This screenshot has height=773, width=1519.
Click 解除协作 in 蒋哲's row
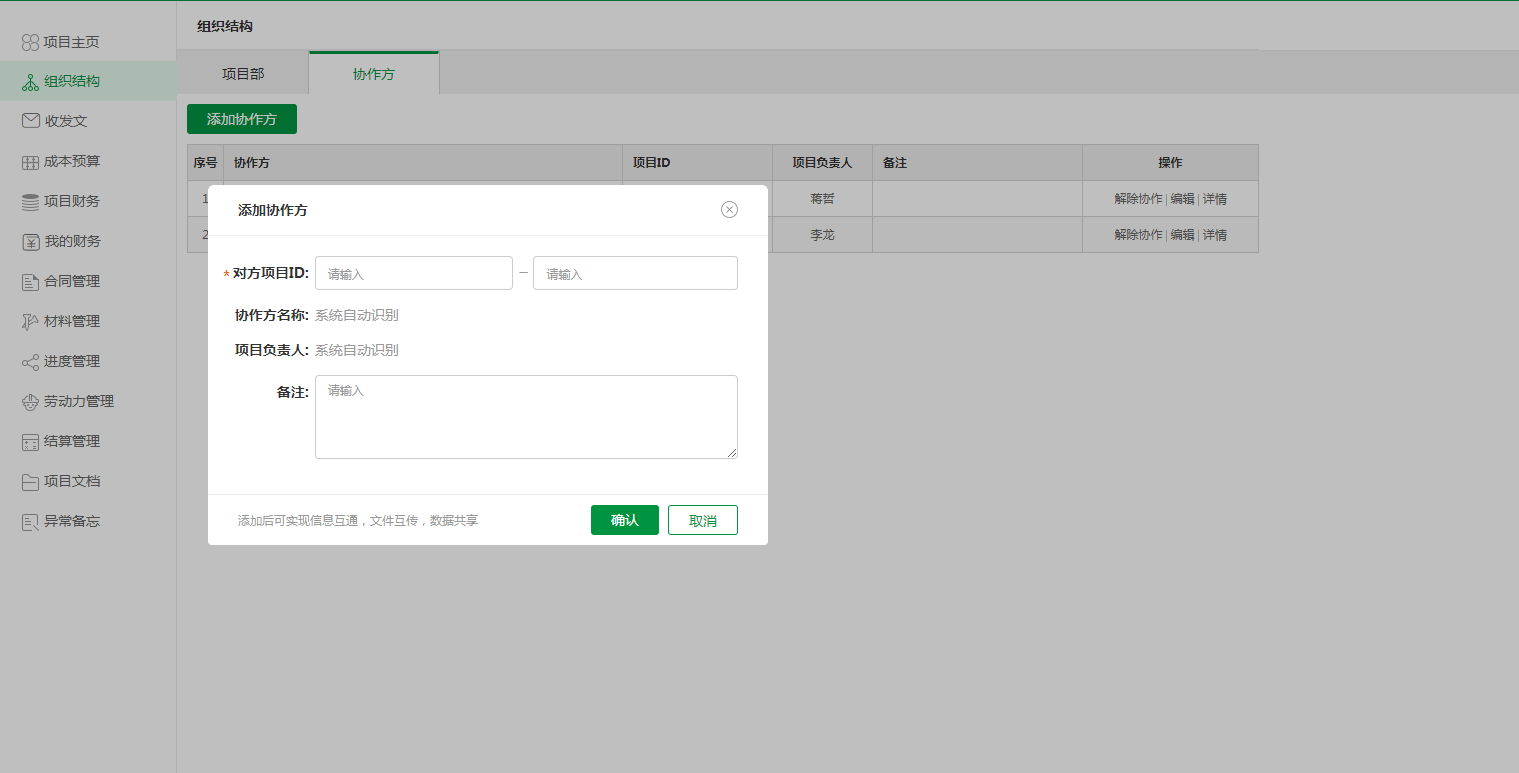tap(1138, 199)
